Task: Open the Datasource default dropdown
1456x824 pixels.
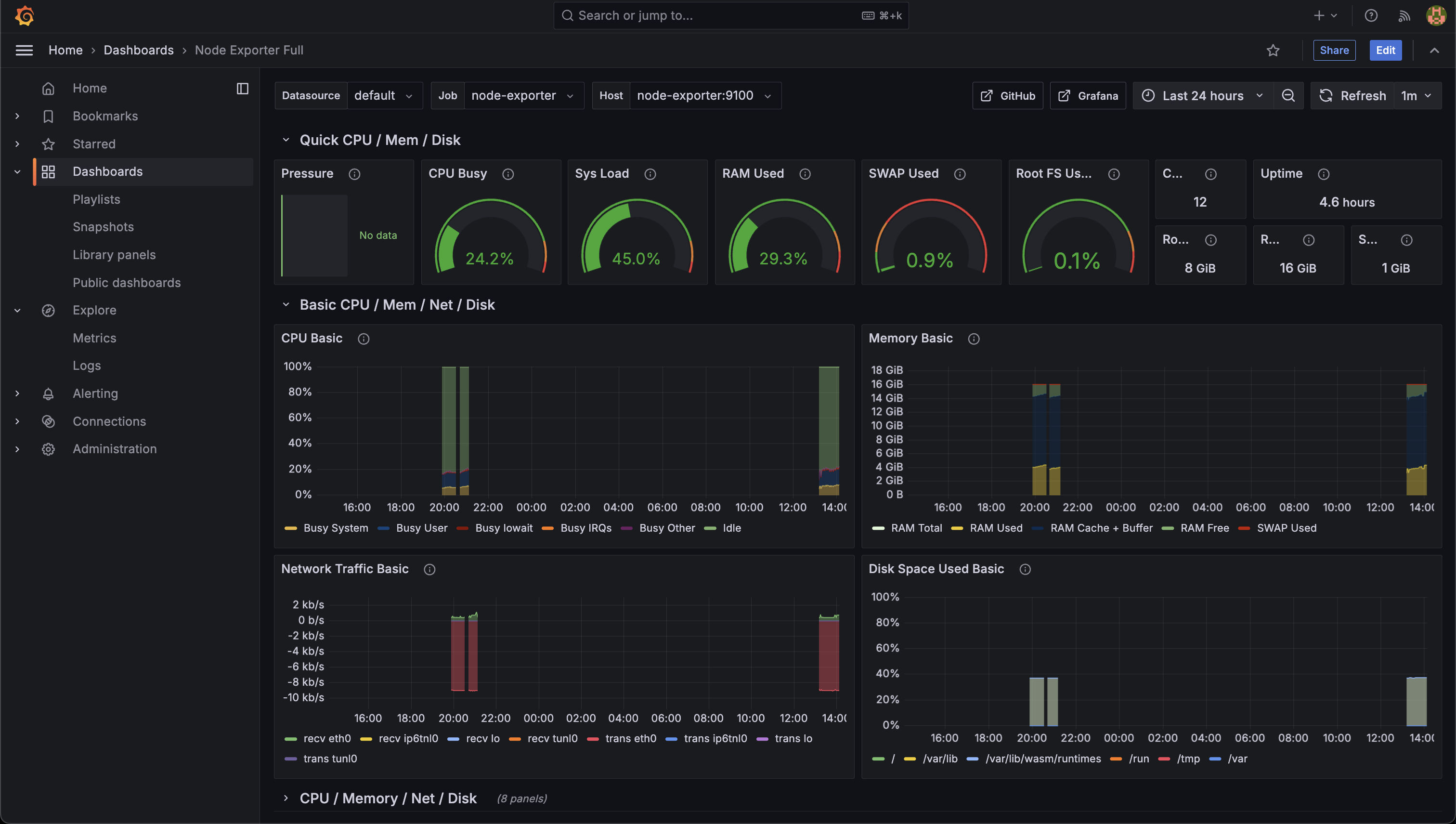Action: [x=385, y=95]
